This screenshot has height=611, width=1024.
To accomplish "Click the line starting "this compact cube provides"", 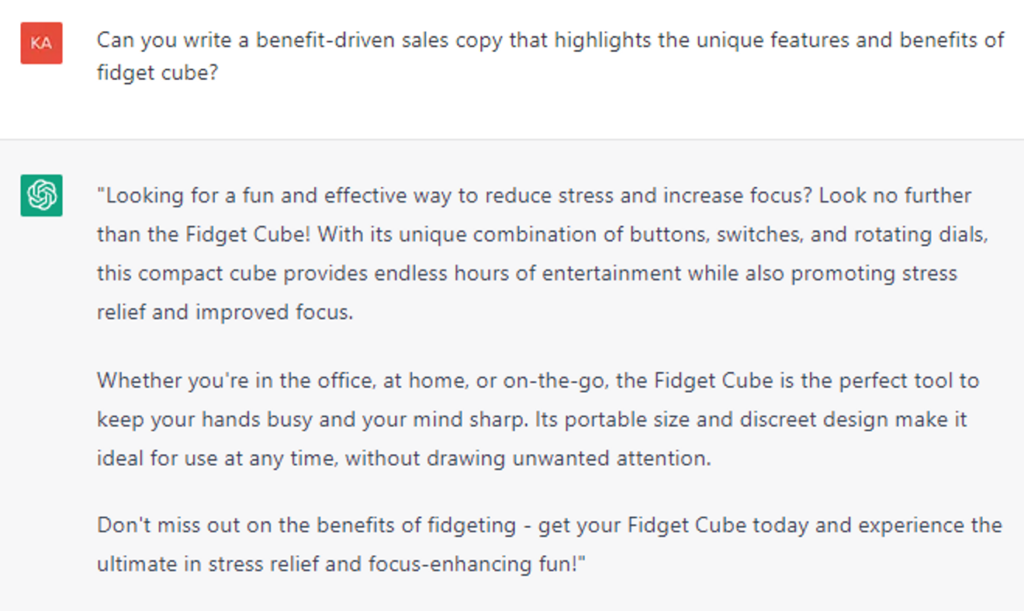I will 526,273.
